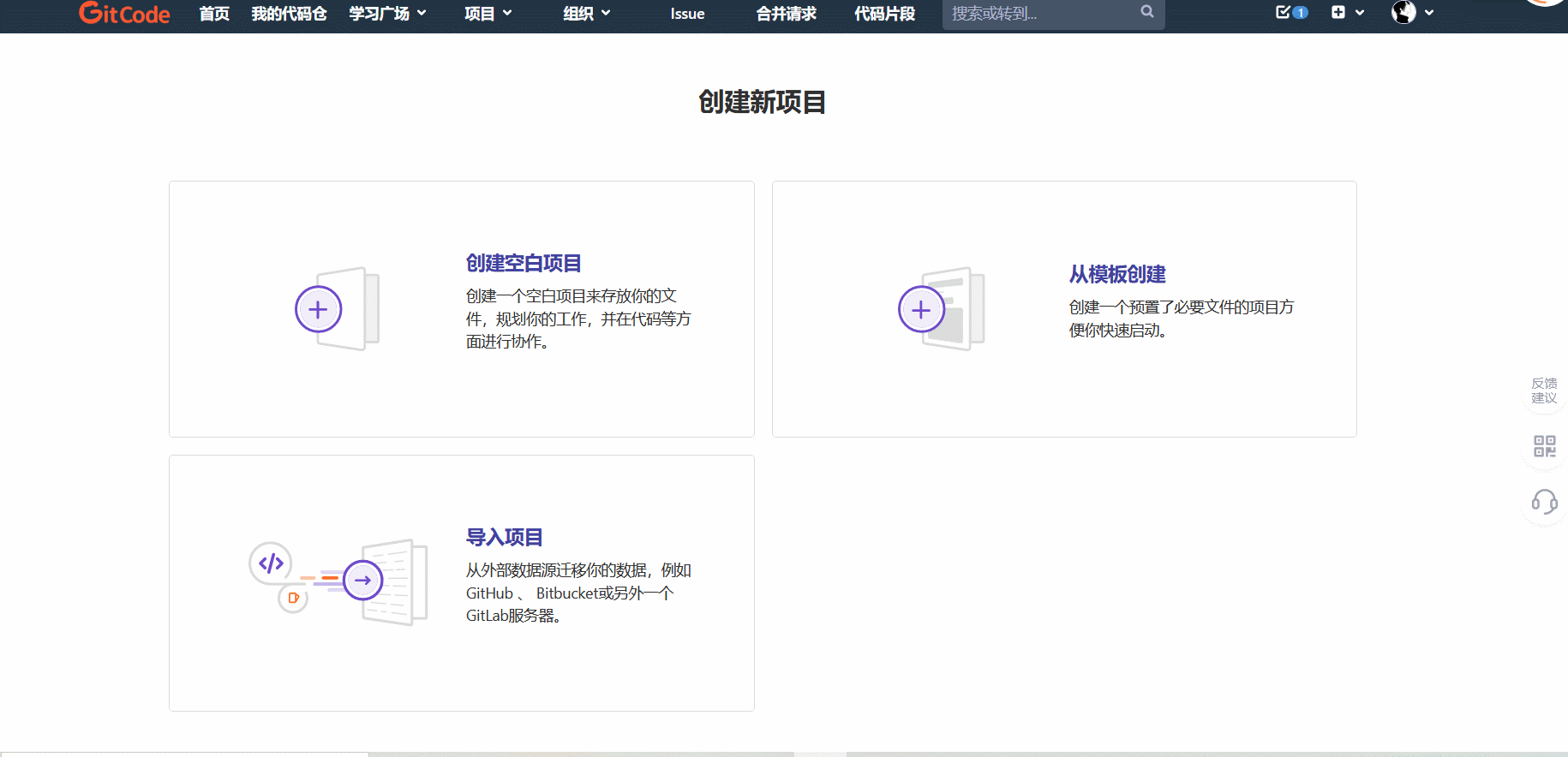The width and height of the screenshot is (1568, 757).
Task: Open the QR code sidebar icon
Action: tap(1544, 446)
